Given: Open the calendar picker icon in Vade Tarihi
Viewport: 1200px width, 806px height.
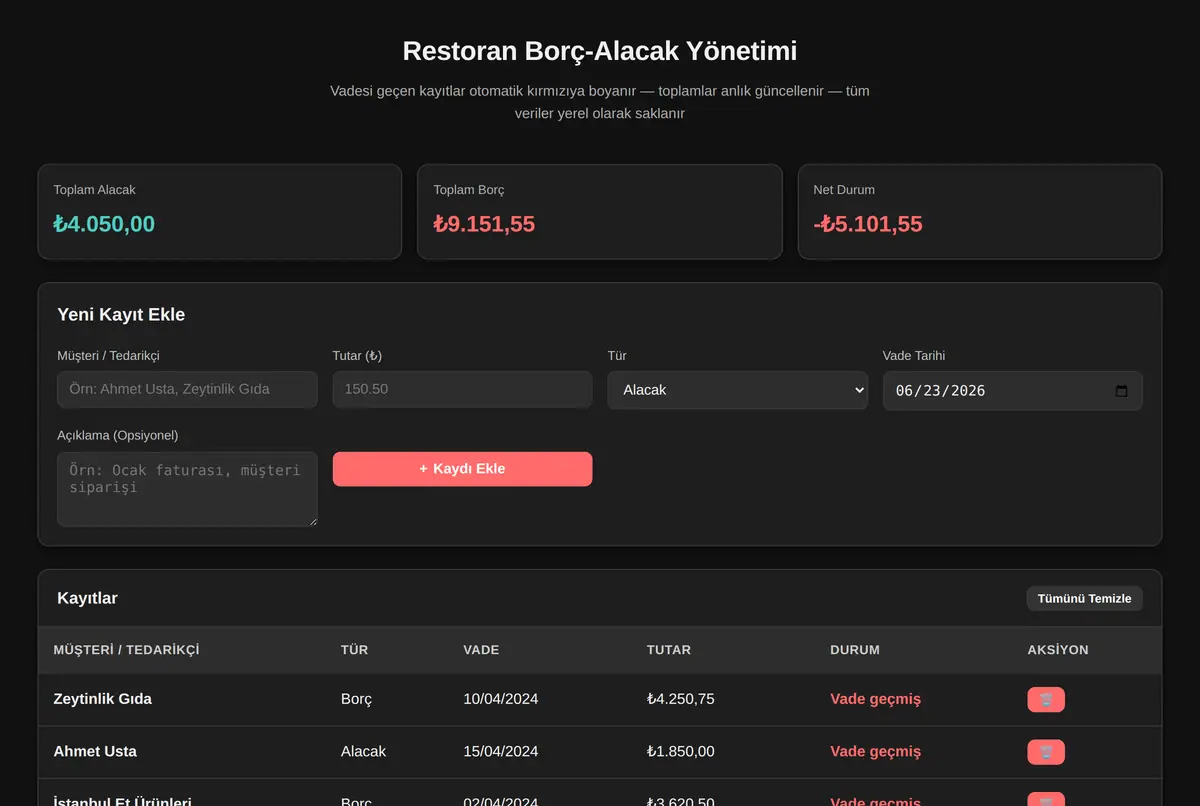Looking at the screenshot, I should pyautogui.click(x=1121, y=390).
